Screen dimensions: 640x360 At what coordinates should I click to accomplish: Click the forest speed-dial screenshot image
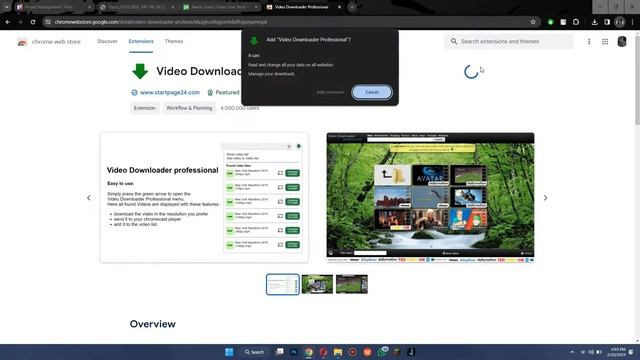coord(430,198)
